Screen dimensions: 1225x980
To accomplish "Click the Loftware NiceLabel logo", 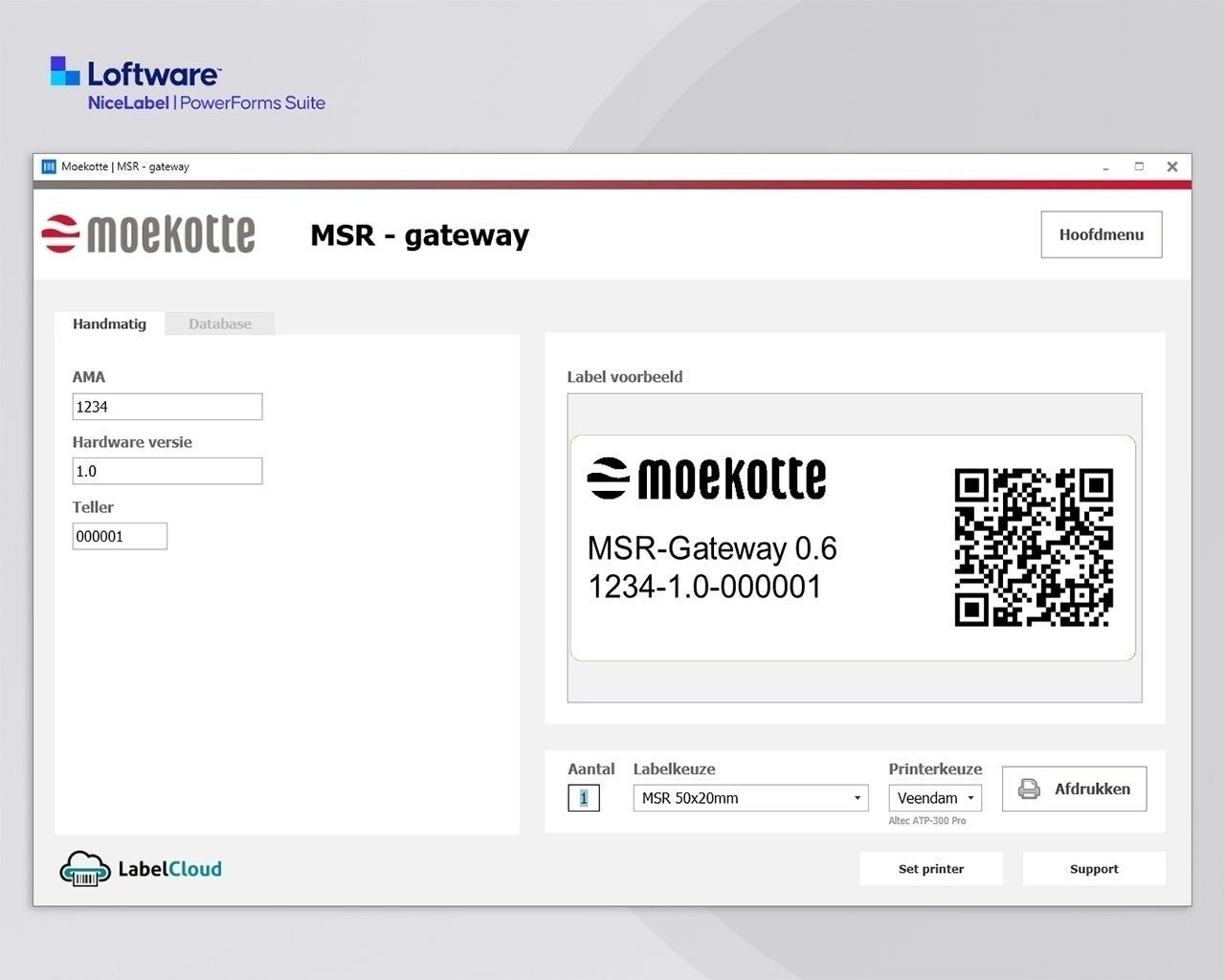I will pos(187,84).
